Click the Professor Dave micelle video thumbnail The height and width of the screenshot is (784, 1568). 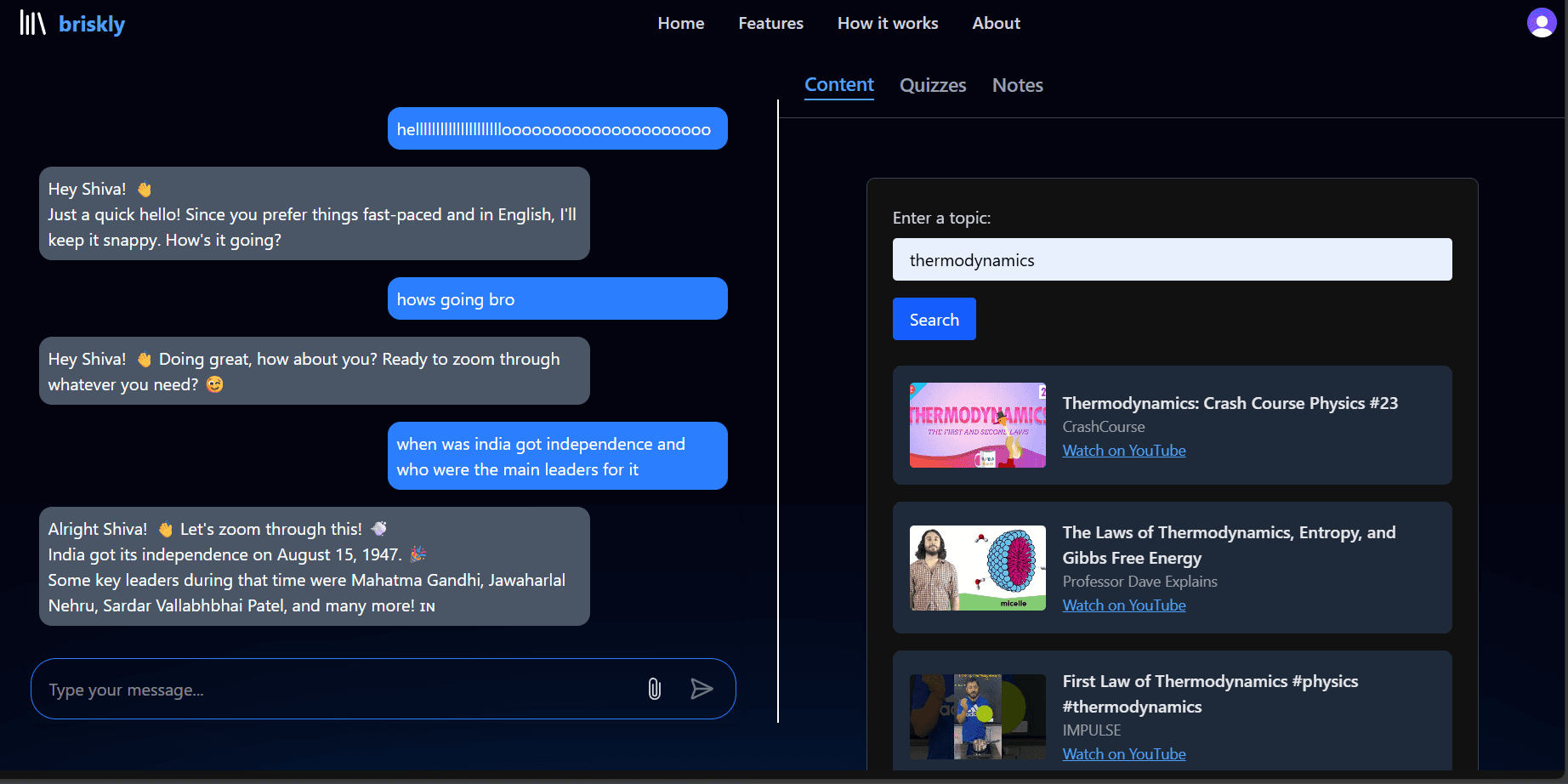click(978, 568)
